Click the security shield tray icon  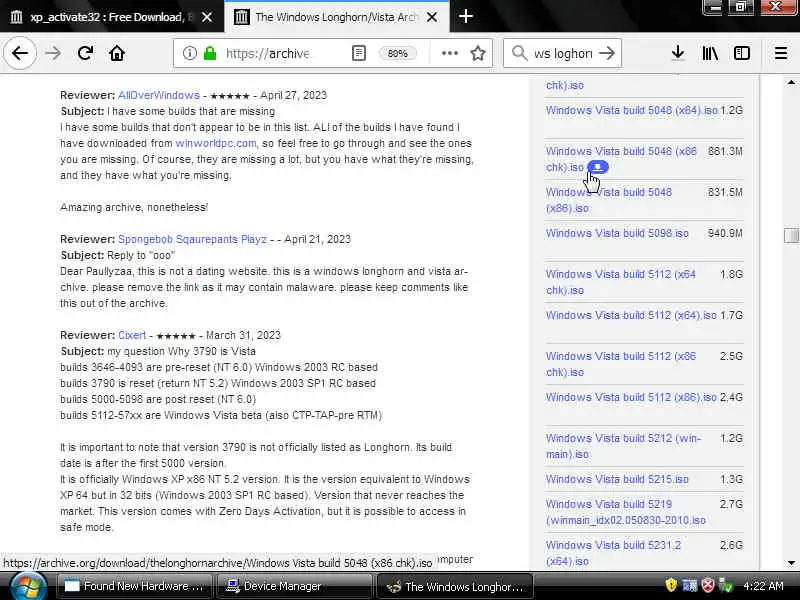point(671,585)
